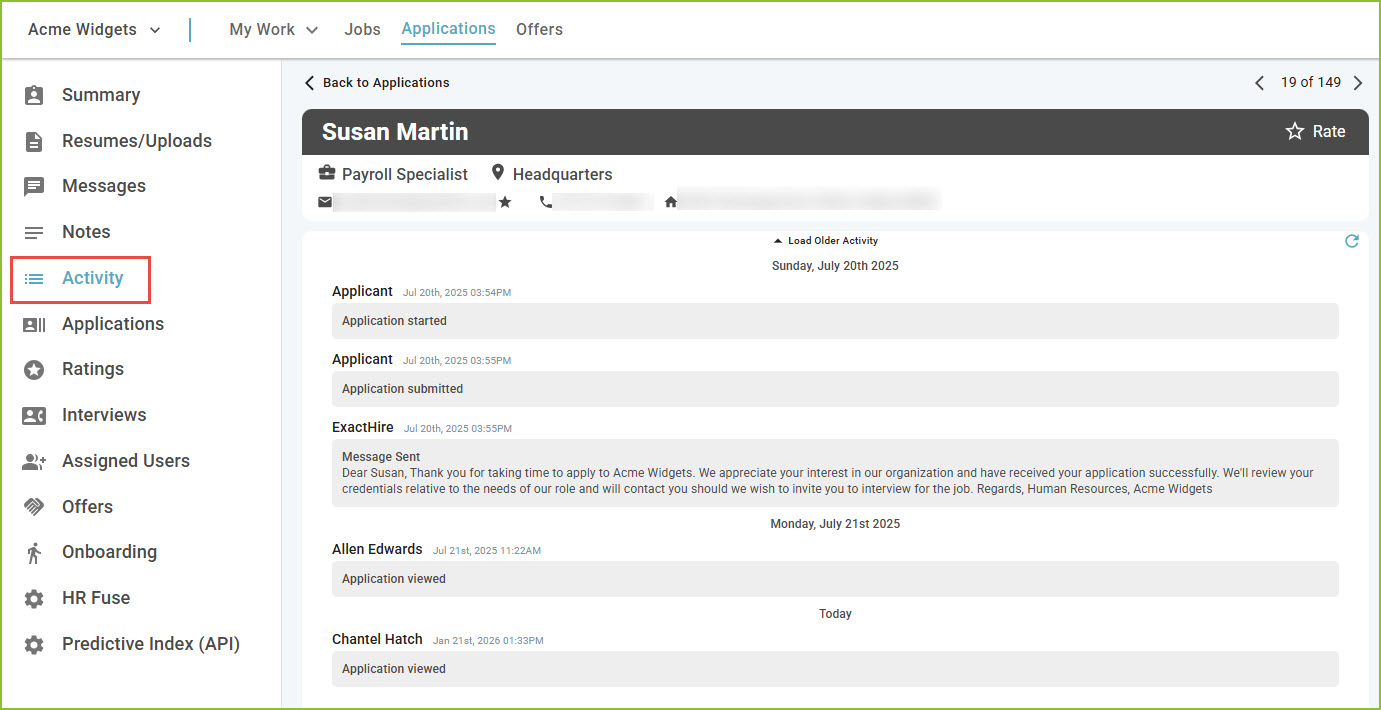1381x710 pixels.
Task: Click the star icon next to email
Action: [505, 202]
